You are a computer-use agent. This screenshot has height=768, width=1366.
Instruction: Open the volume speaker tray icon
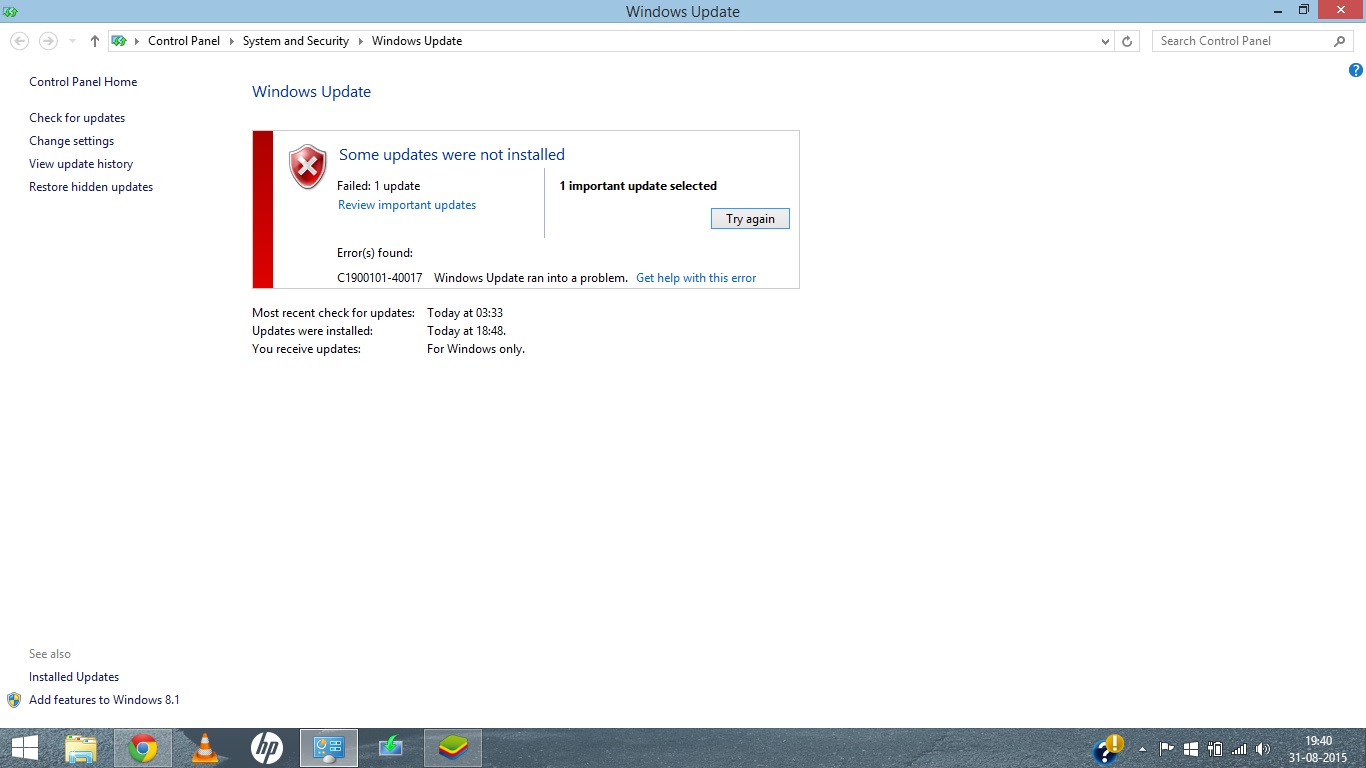pos(1263,748)
